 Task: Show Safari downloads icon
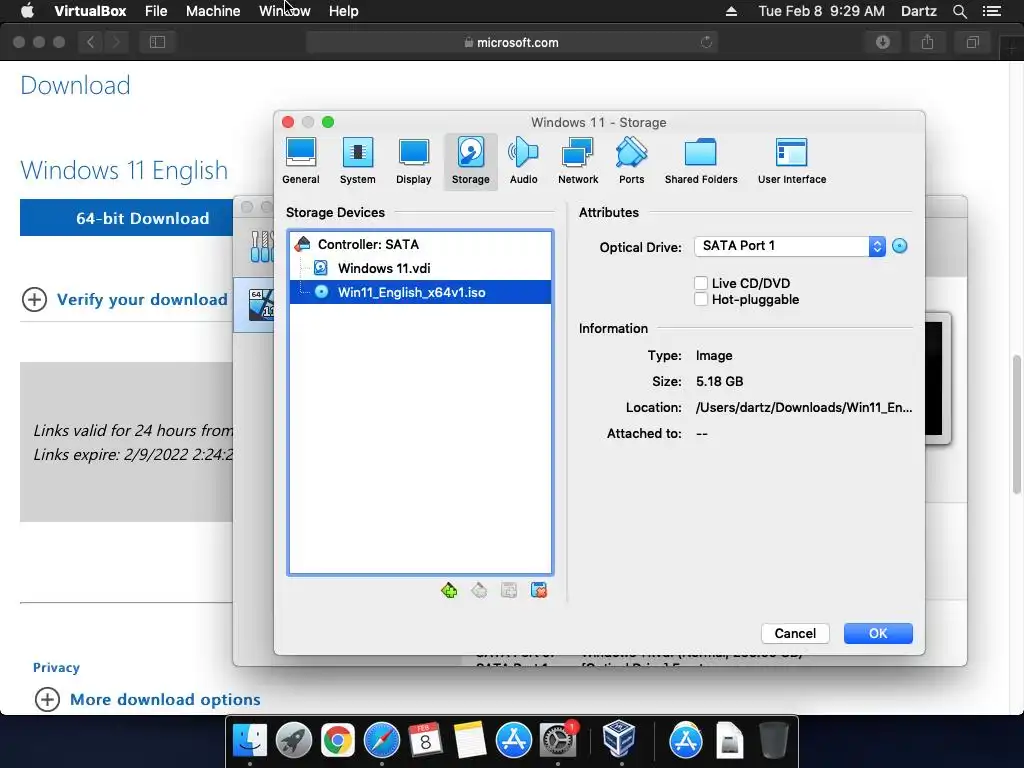click(x=883, y=42)
